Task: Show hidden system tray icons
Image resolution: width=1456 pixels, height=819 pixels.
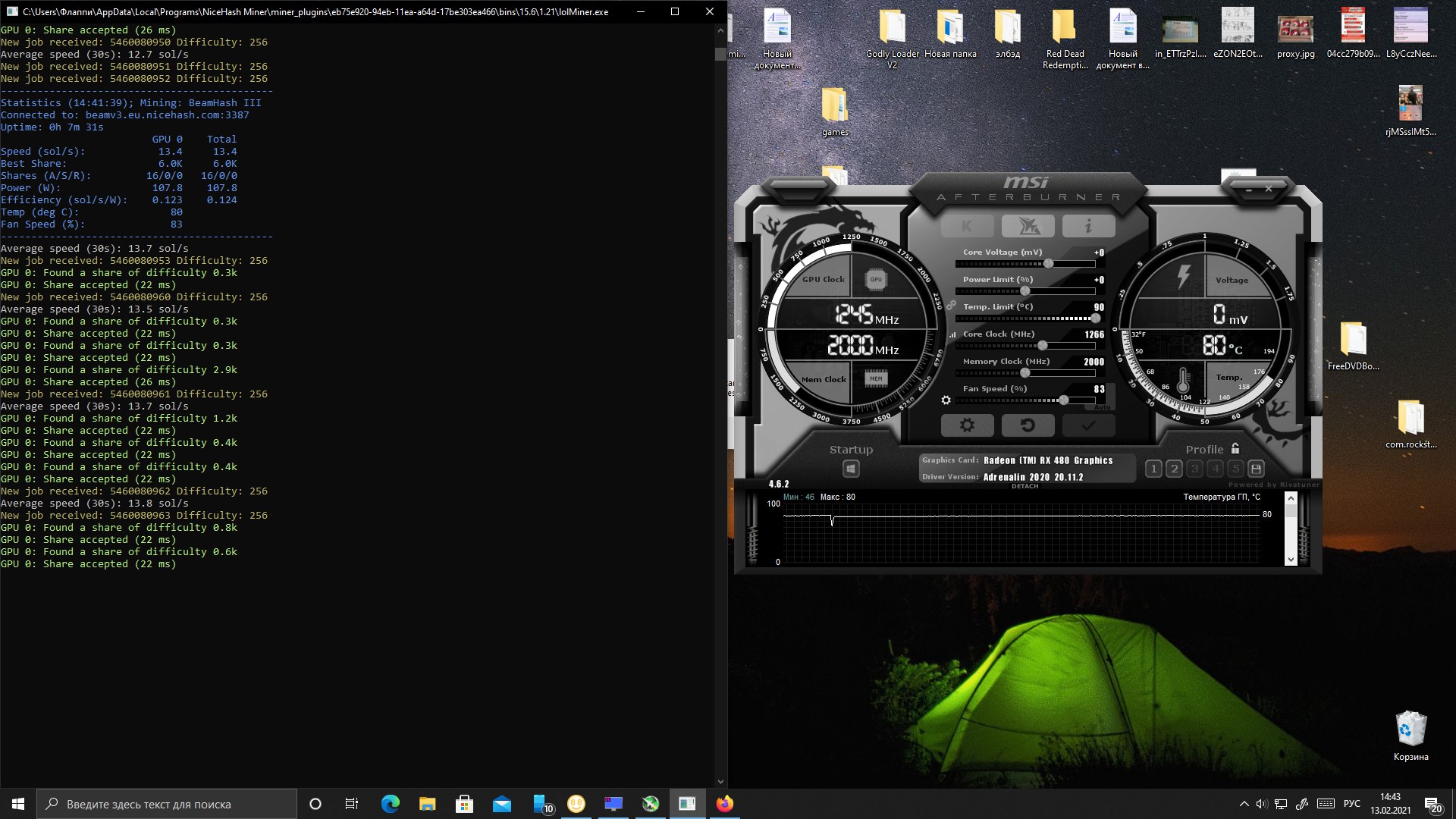Action: (1244, 804)
